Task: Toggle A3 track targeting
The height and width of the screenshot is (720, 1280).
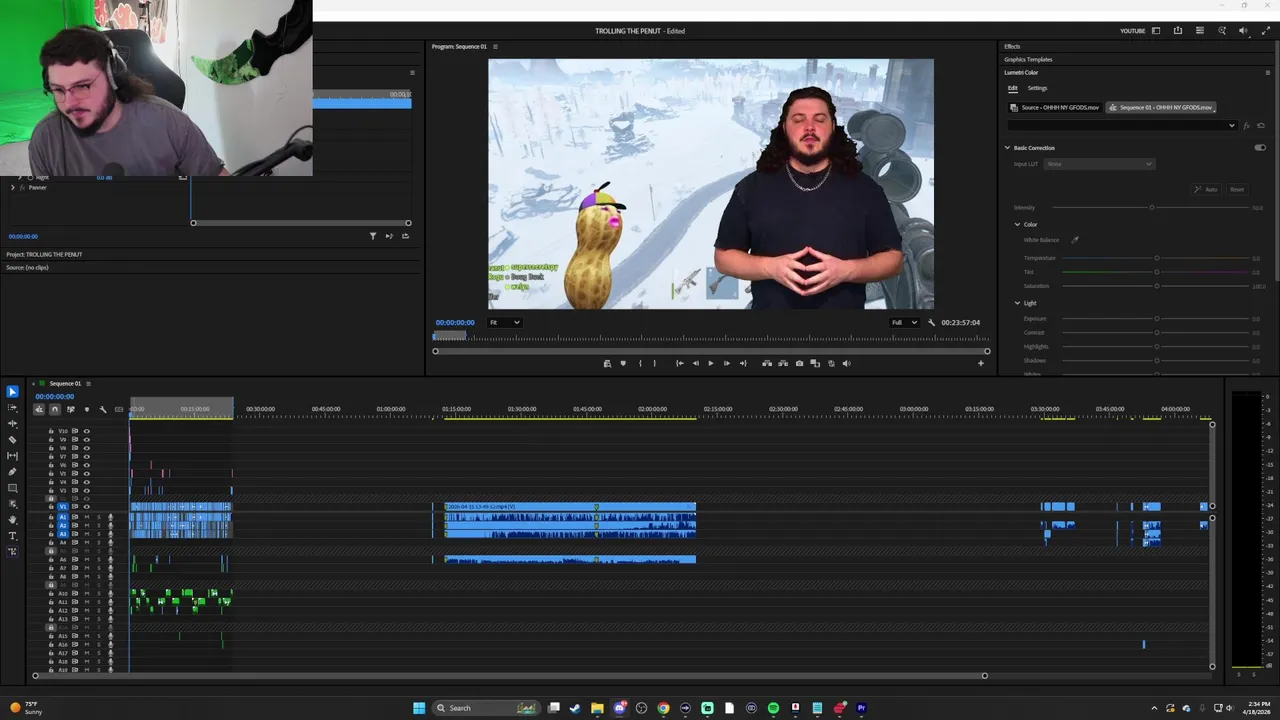Action: coord(63,534)
